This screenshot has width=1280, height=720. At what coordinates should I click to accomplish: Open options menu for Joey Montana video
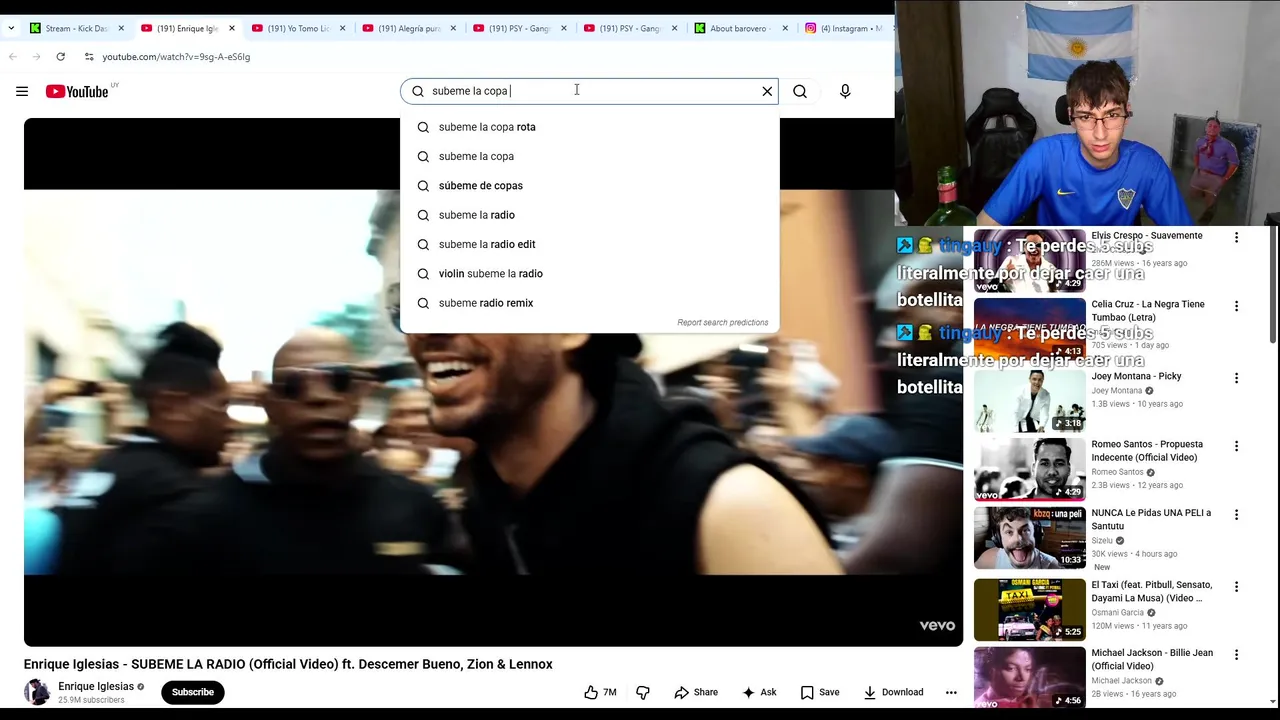pos(1236,378)
